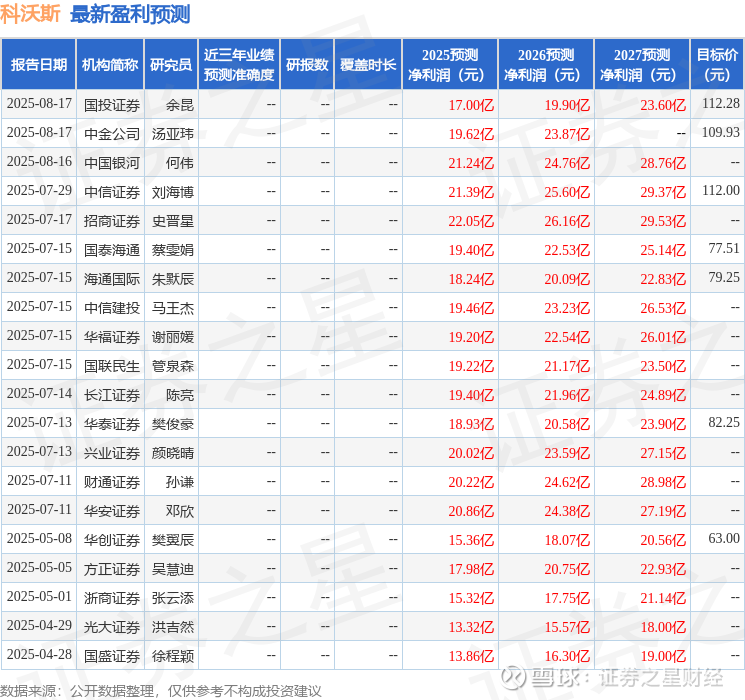Click analyst name 洪吉然

(x=172, y=626)
